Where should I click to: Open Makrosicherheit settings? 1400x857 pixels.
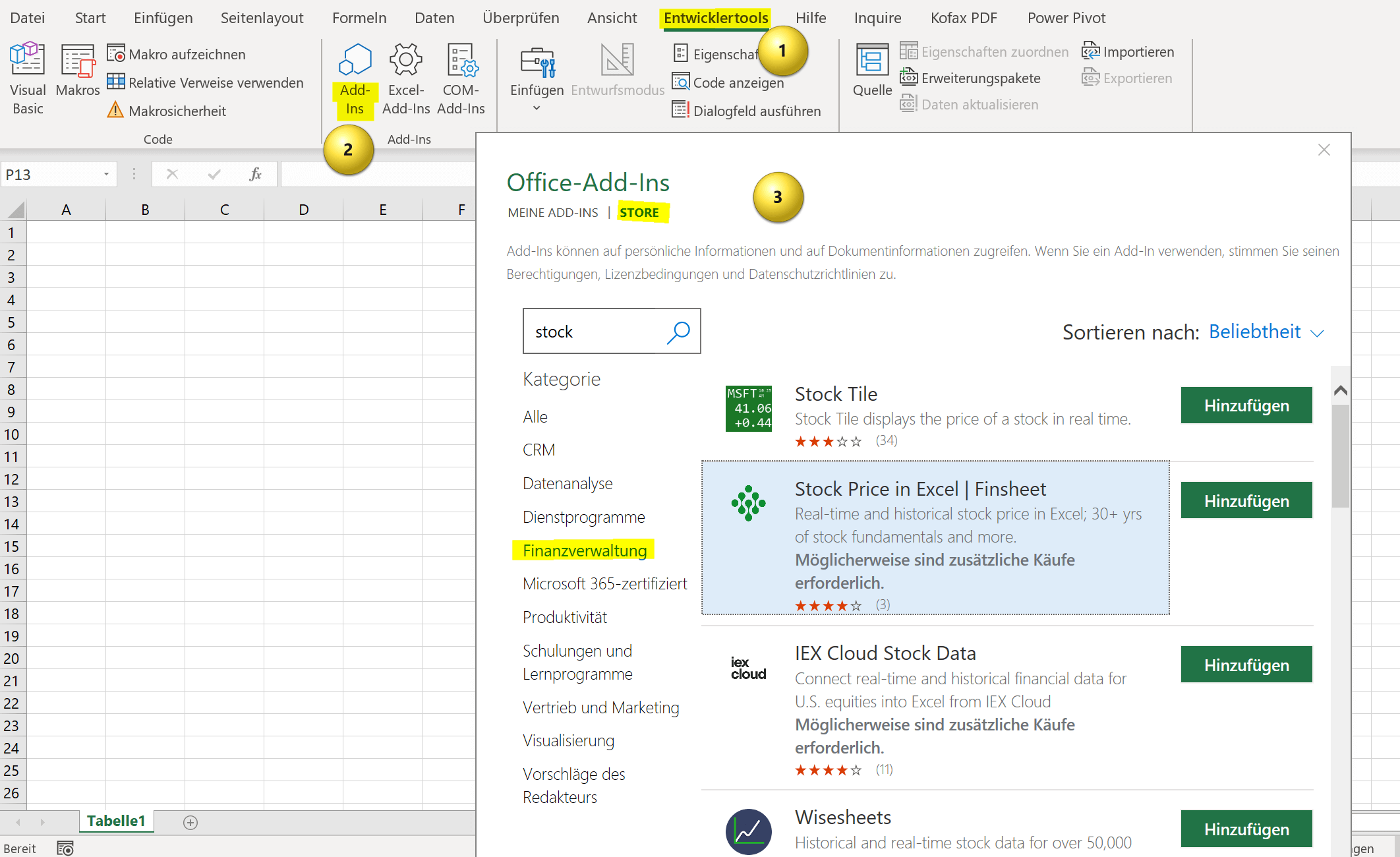[167, 111]
